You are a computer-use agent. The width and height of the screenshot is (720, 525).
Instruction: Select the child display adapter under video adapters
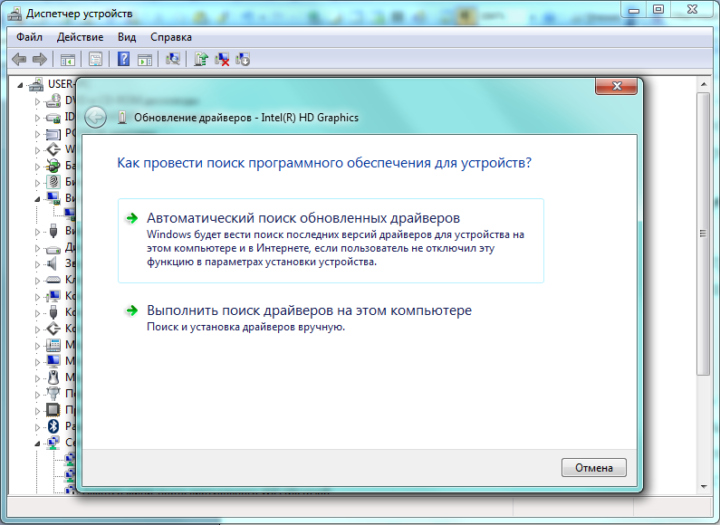pyautogui.click(x=70, y=214)
